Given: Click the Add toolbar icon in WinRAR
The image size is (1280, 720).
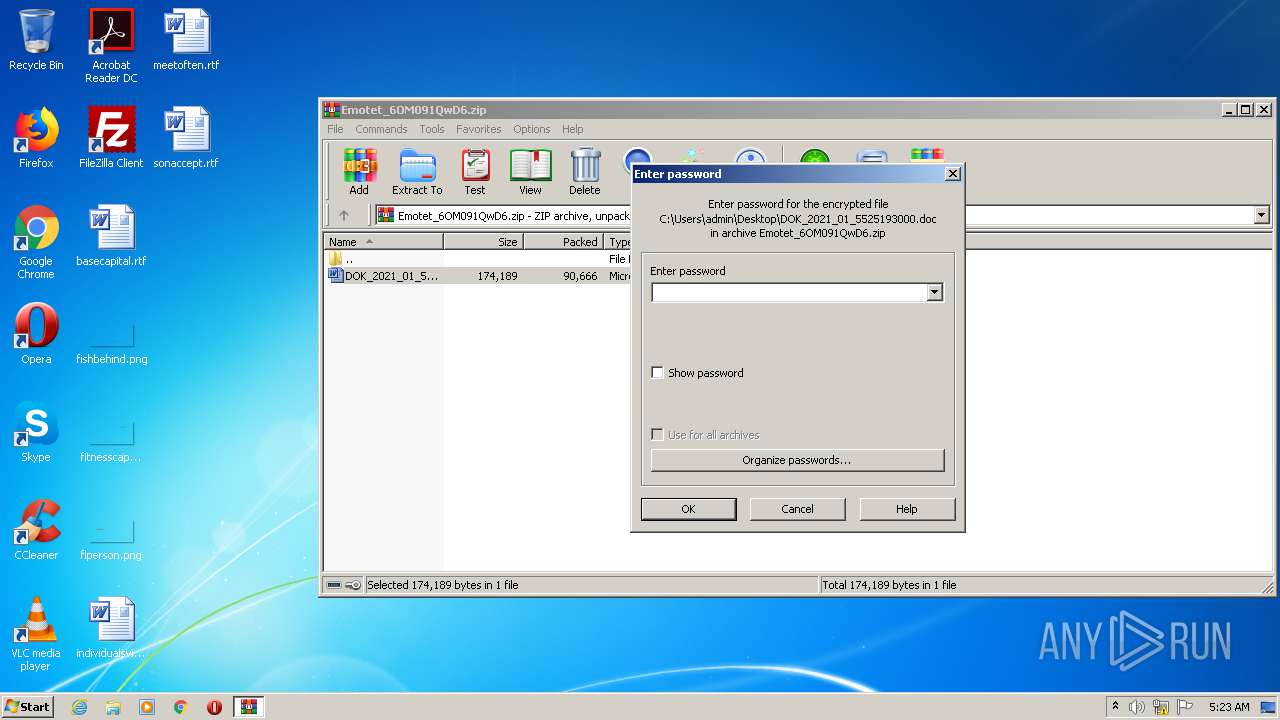Looking at the screenshot, I should pyautogui.click(x=358, y=172).
